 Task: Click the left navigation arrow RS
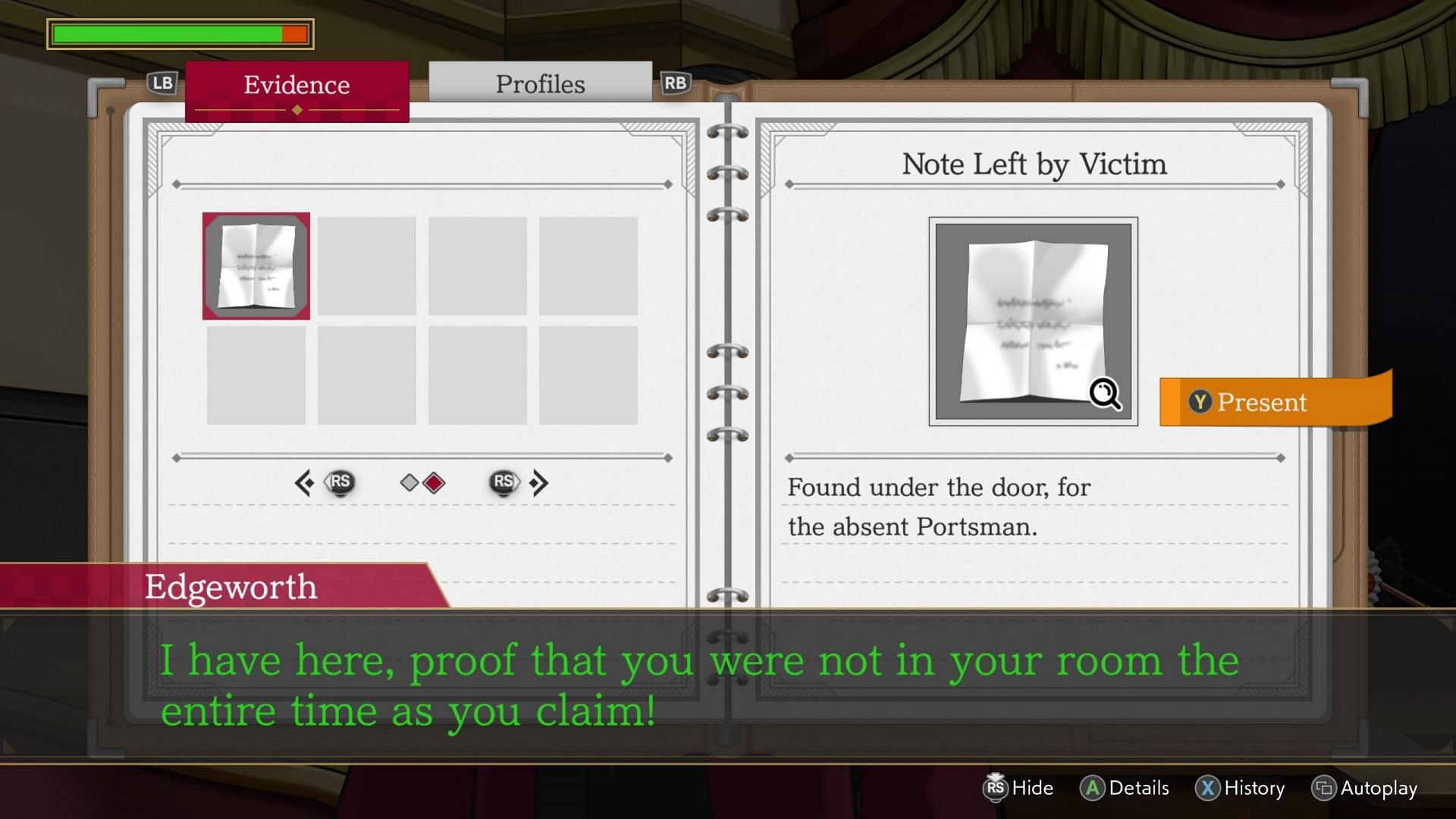tap(324, 482)
